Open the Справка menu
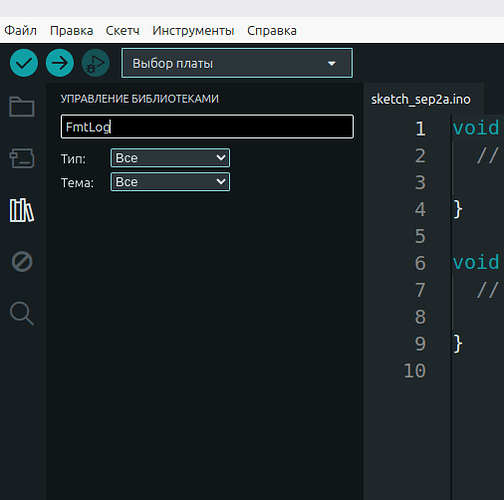This screenshot has width=504, height=500. pos(272,30)
